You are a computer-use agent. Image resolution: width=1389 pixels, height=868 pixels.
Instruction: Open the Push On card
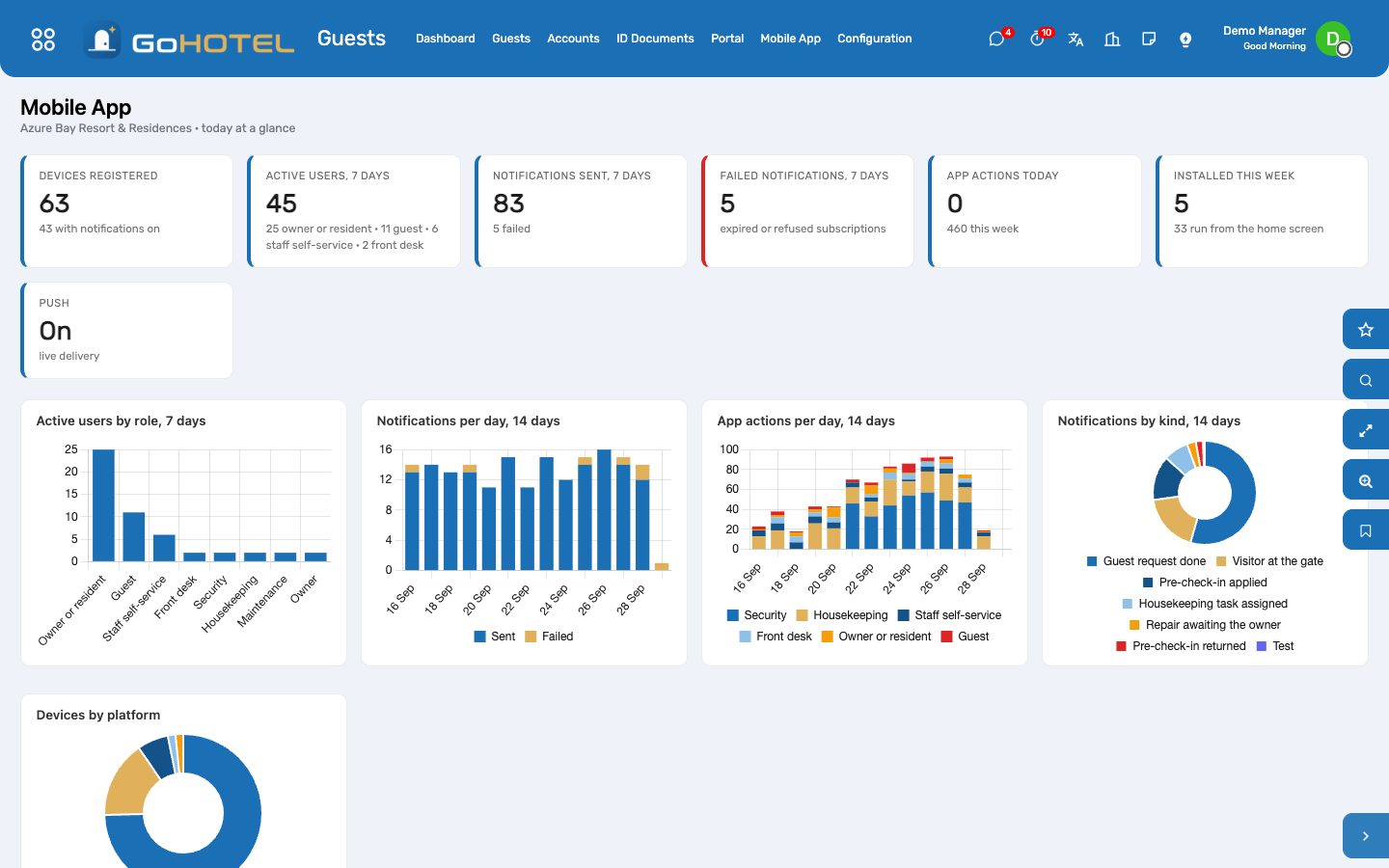tap(127, 331)
